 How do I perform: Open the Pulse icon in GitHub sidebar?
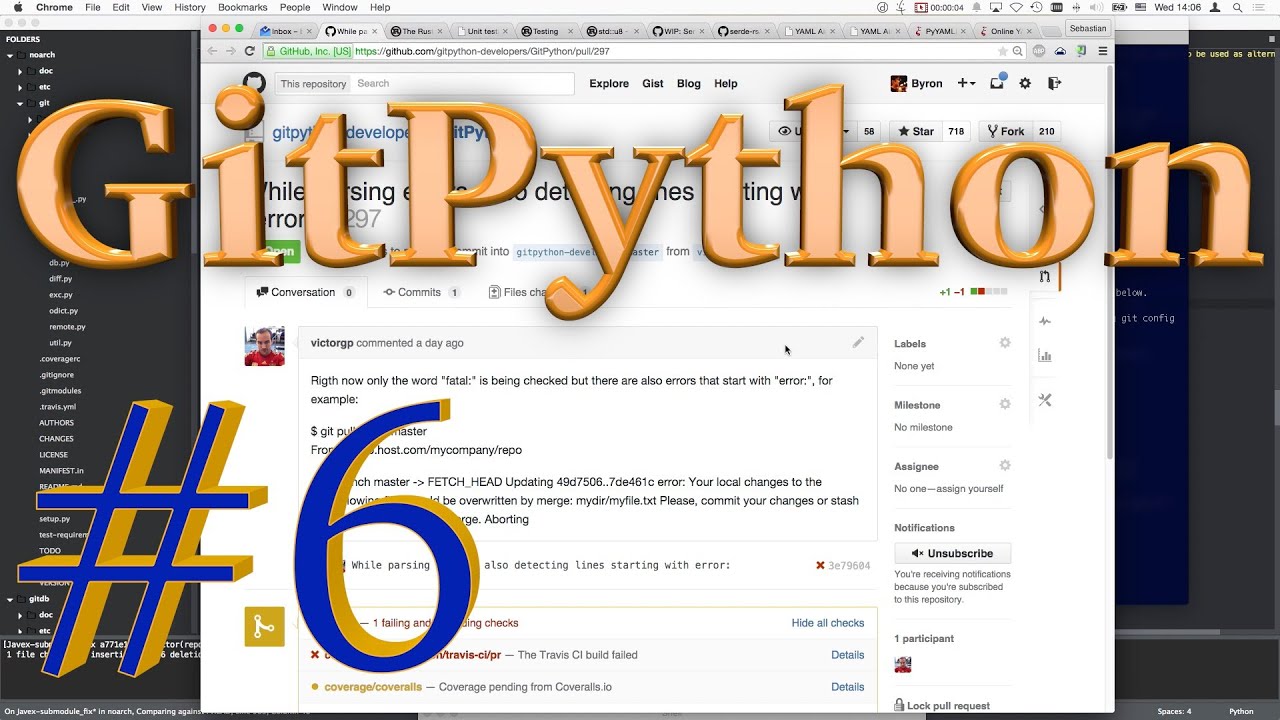[1045, 321]
